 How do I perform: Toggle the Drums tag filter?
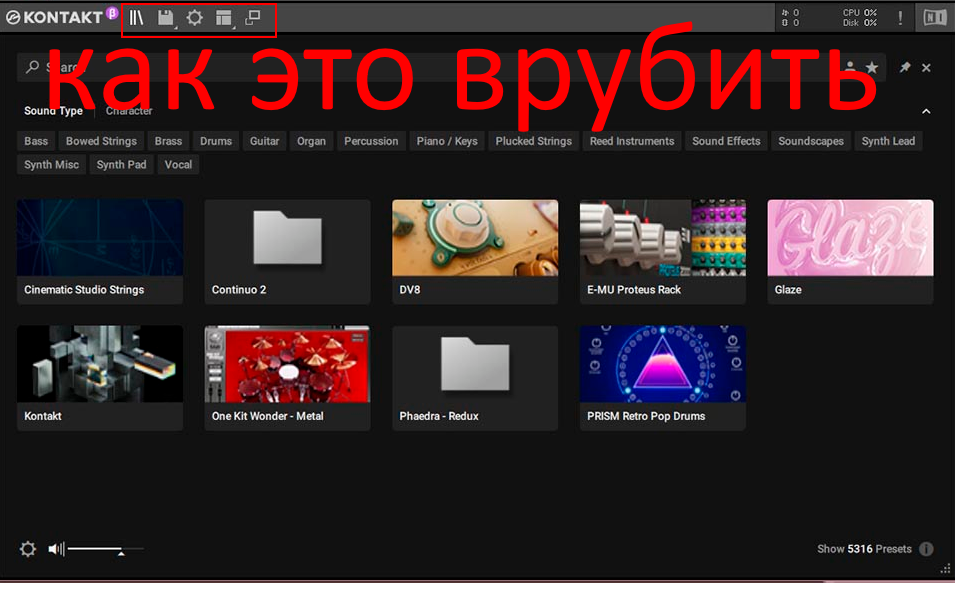pyautogui.click(x=215, y=141)
